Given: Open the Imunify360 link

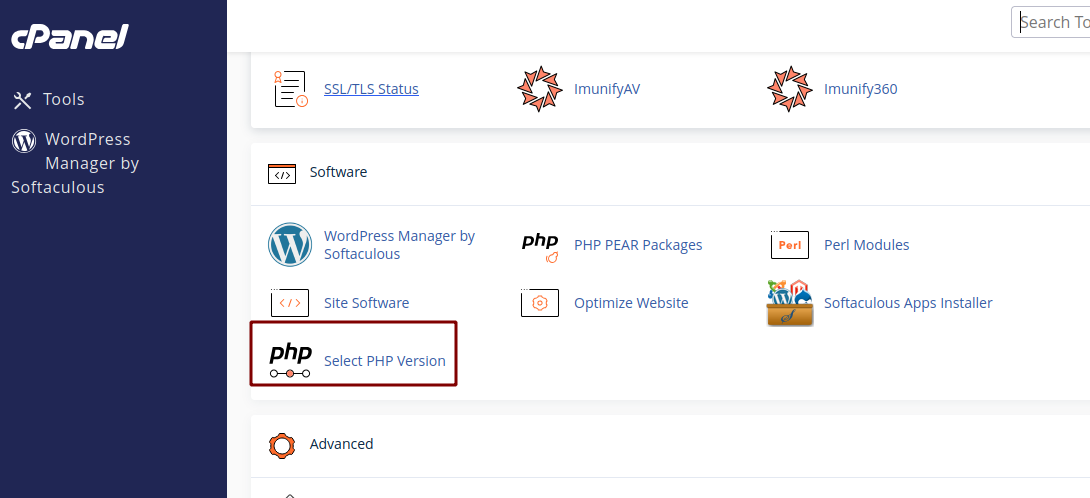Looking at the screenshot, I should [861, 89].
